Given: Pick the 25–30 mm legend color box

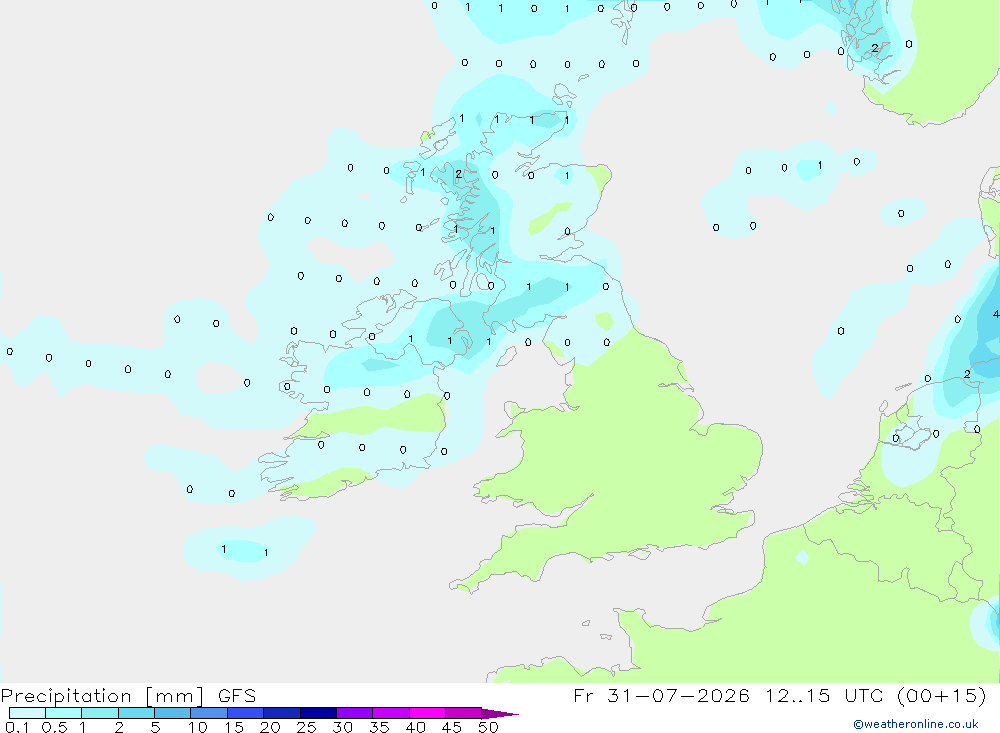Looking at the screenshot, I should point(318,713).
